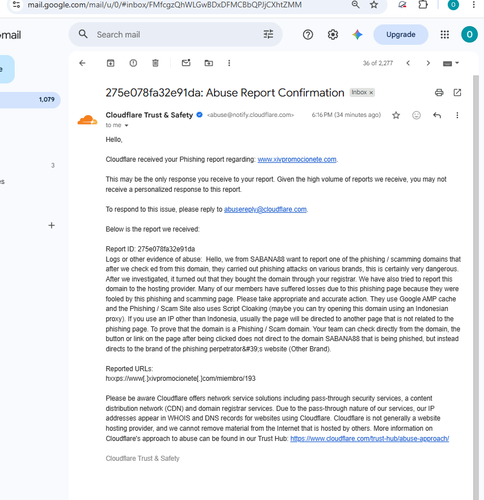Open the Move to folder icon

pyautogui.click(x=209, y=63)
